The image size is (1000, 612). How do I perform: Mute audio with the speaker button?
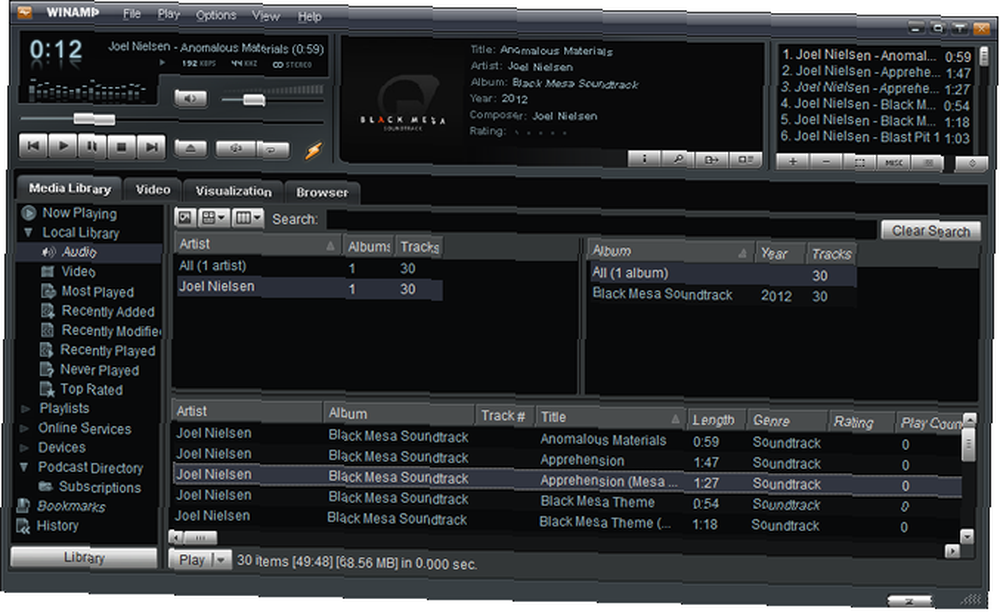point(190,98)
